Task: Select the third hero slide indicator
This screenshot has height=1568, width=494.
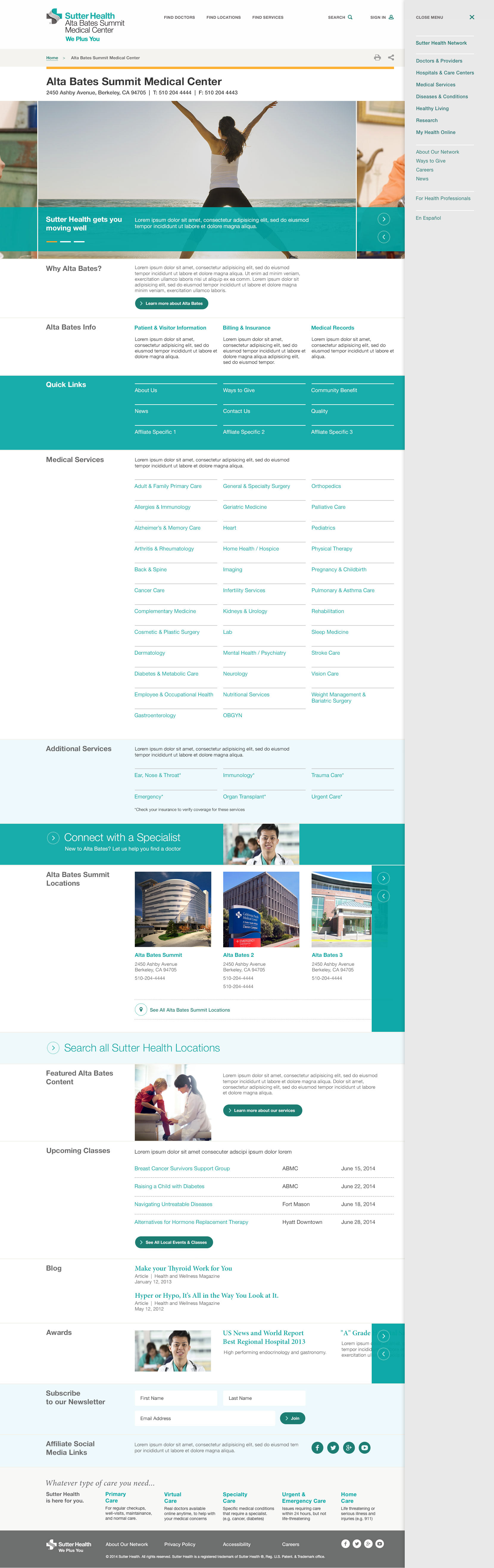Action: tap(79, 242)
